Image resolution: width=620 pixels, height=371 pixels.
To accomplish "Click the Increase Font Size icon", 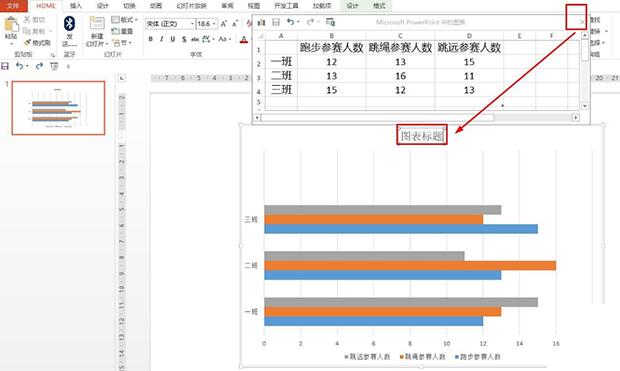I will click(x=223, y=24).
